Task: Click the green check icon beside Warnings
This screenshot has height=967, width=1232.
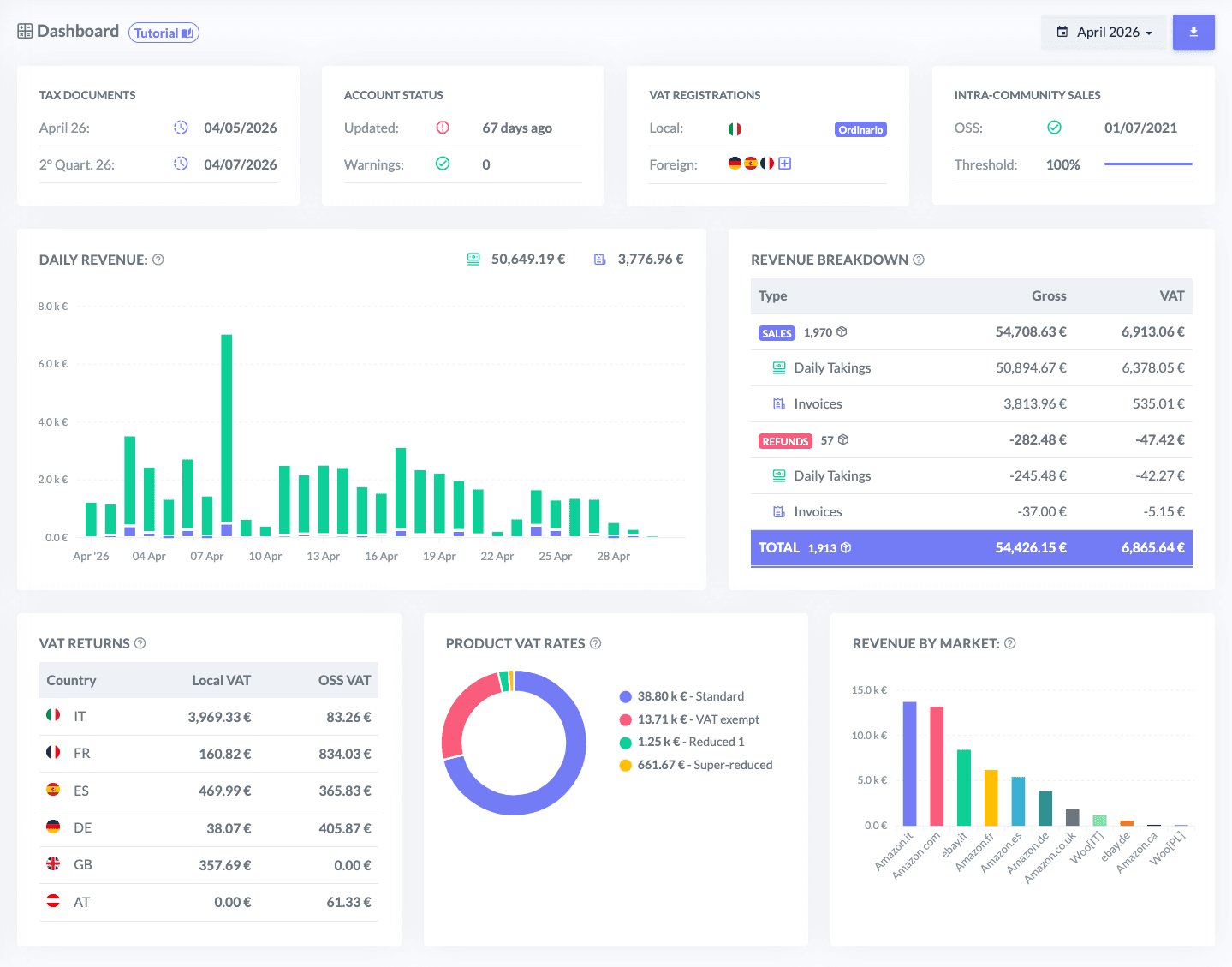Action: 443,164
